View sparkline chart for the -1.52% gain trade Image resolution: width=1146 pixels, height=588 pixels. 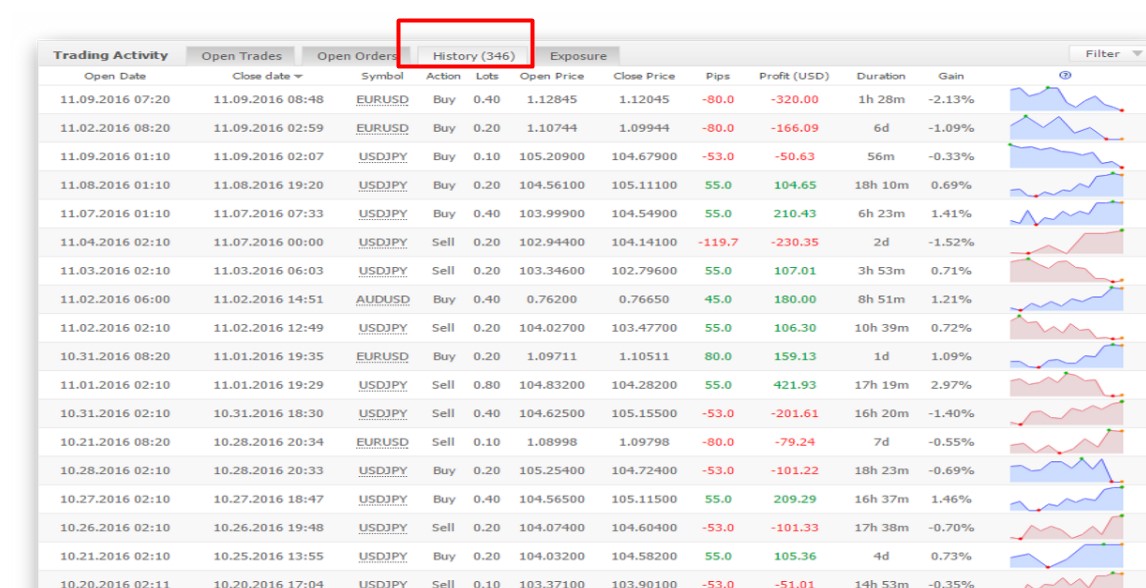pyautogui.click(x=1066, y=241)
